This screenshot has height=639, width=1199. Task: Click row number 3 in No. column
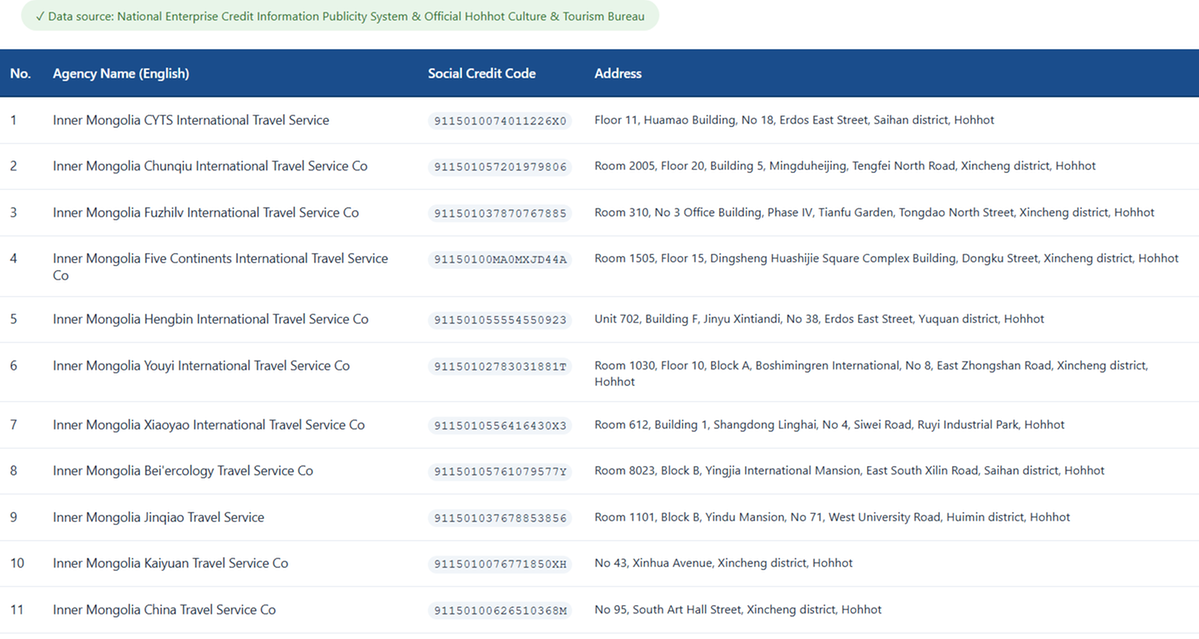[x=13, y=212]
